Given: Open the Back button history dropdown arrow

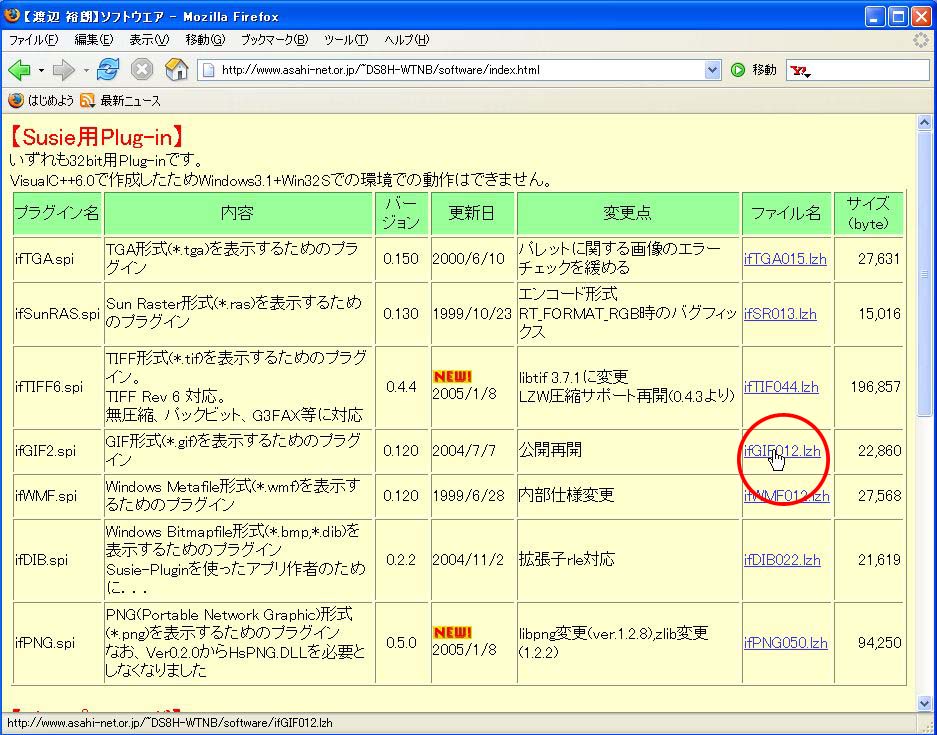Looking at the screenshot, I should [41, 71].
